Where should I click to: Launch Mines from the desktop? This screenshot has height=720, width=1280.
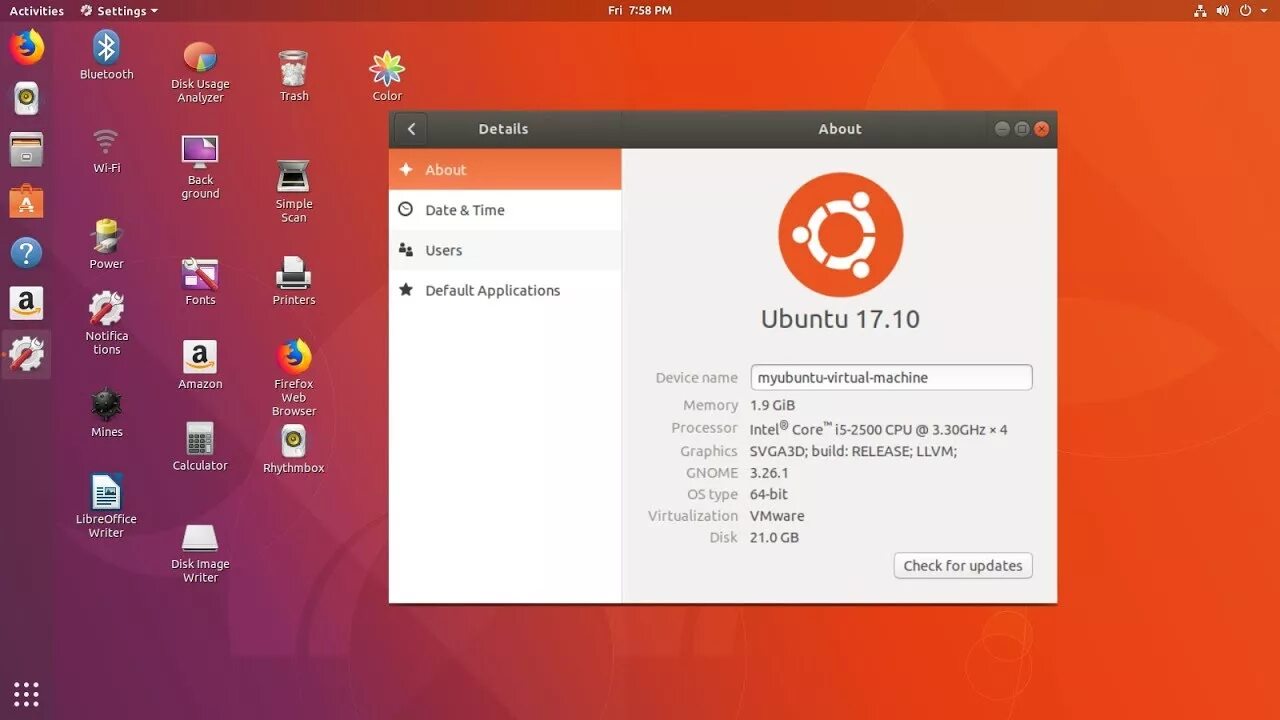107,413
